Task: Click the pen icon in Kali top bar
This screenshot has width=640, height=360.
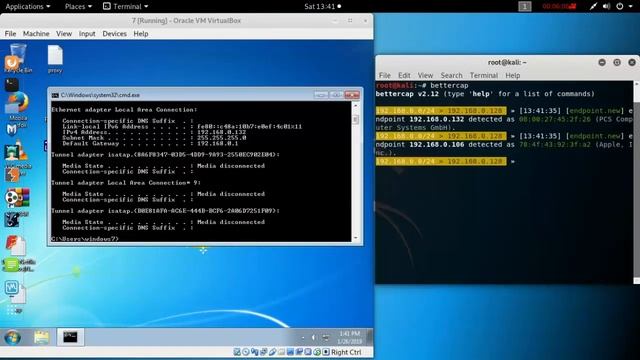Action: (x=593, y=6)
